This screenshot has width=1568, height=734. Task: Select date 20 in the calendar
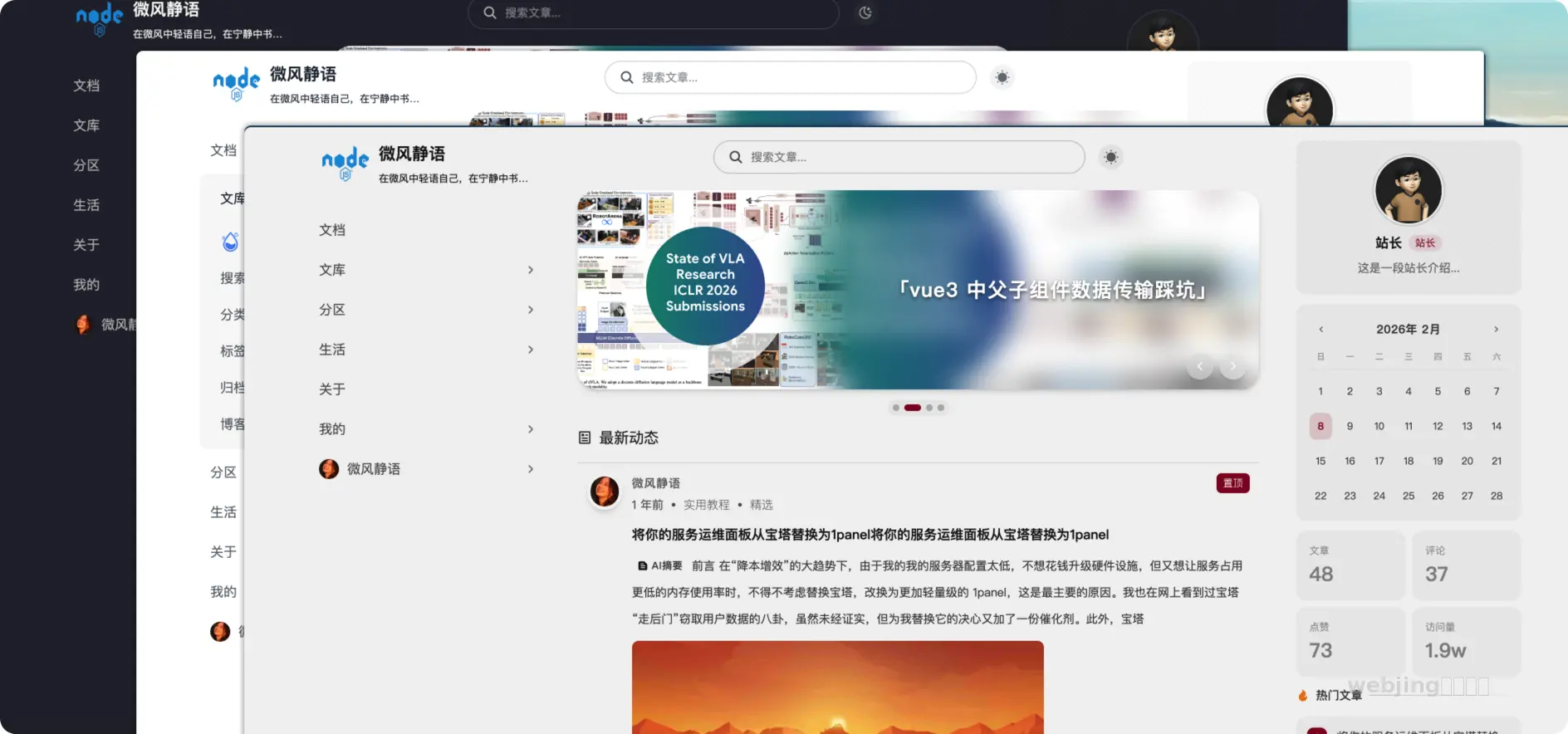click(x=1468, y=461)
